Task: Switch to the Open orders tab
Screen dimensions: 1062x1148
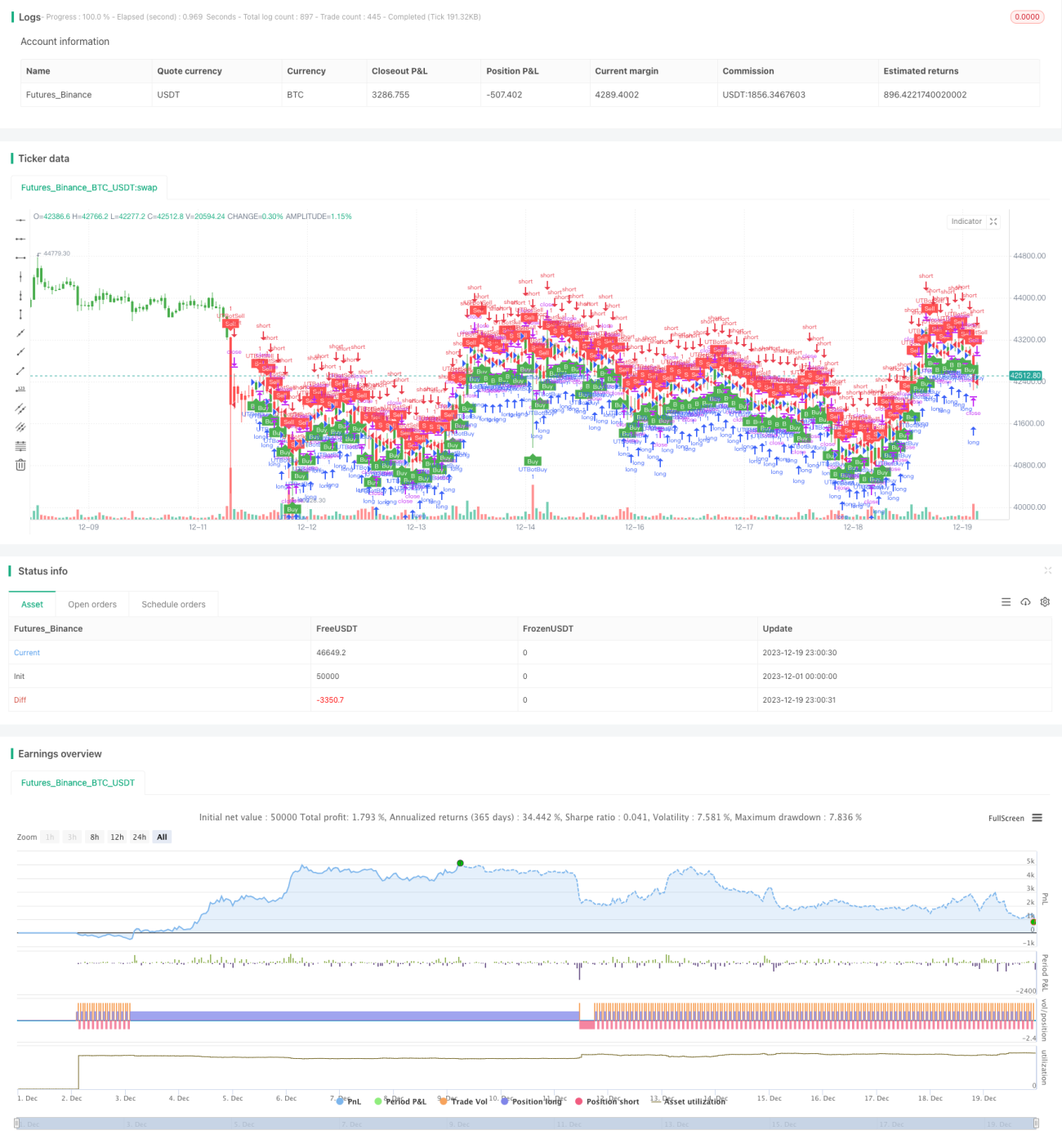Action: click(92, 605)
